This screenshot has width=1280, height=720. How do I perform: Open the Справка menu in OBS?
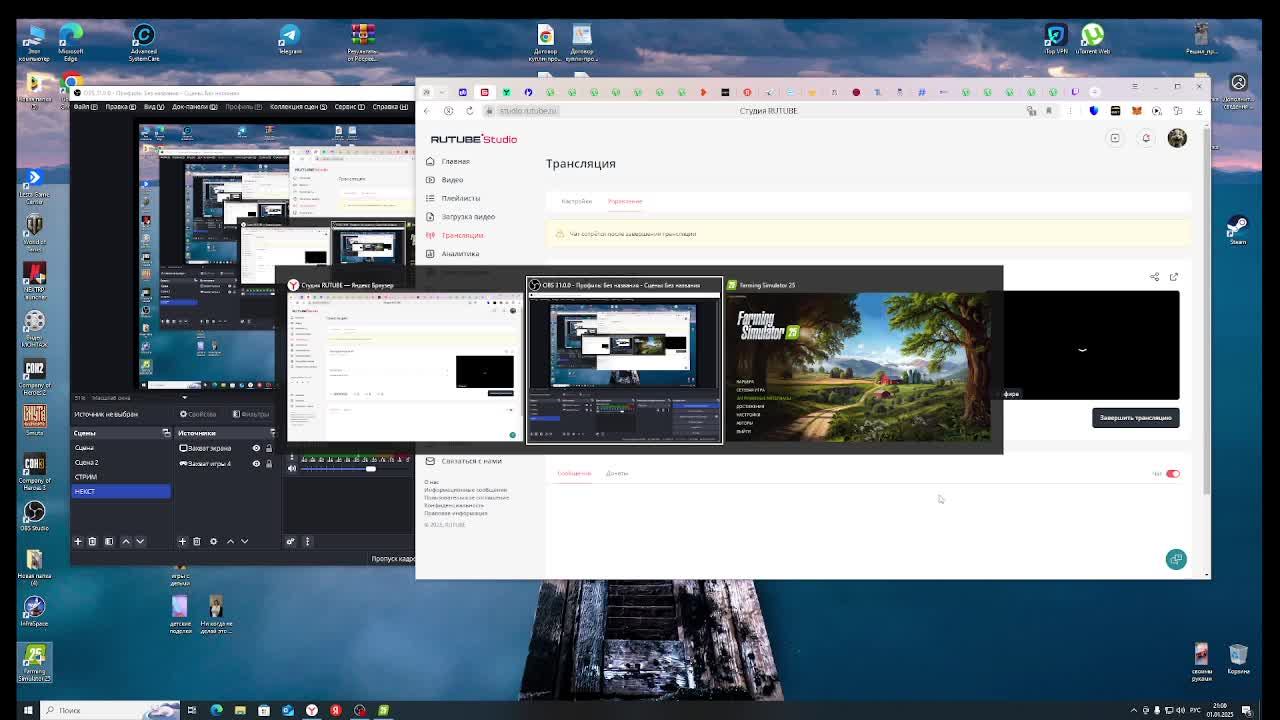click(390, 107)
